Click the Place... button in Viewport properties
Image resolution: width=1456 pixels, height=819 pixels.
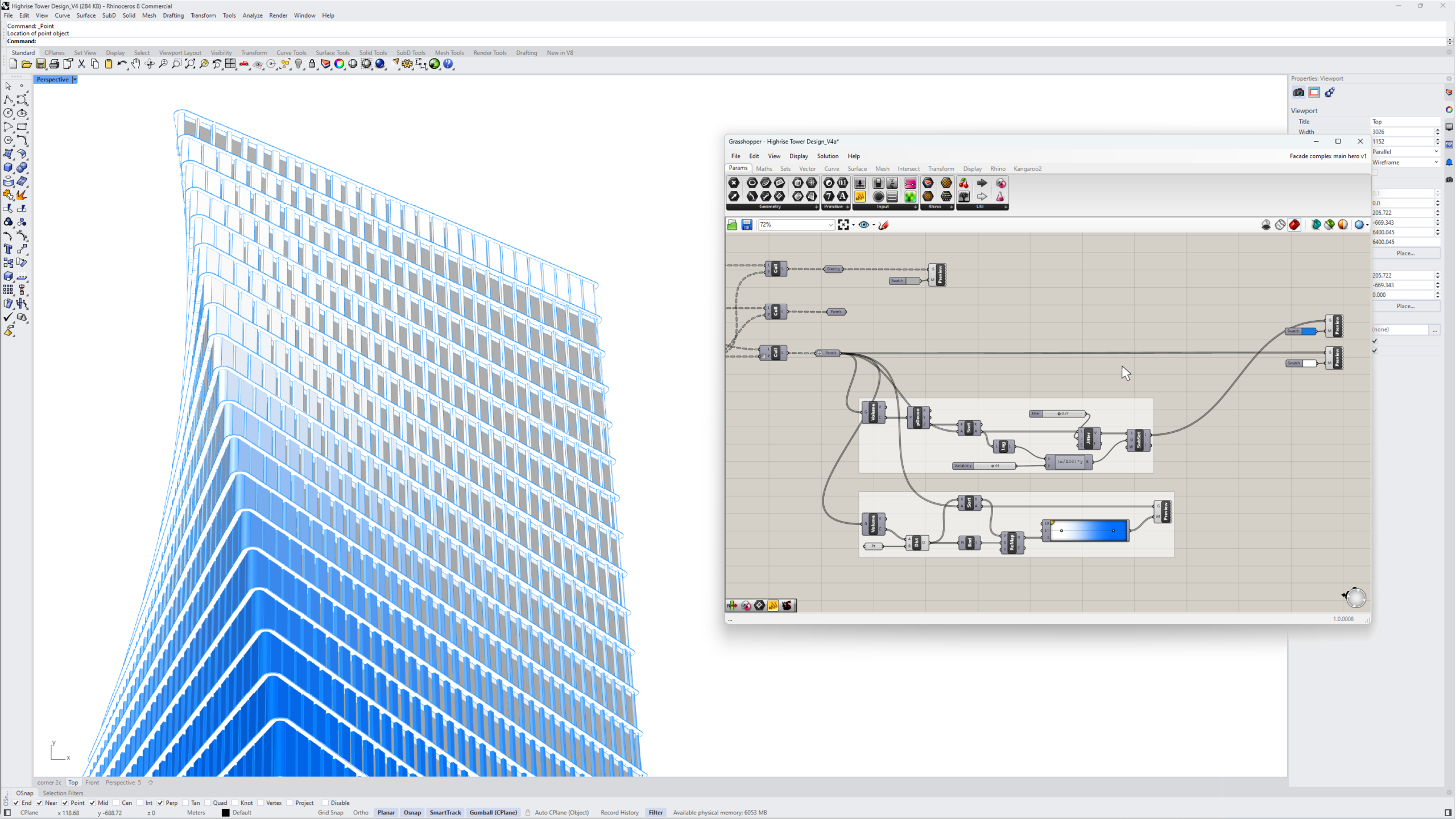pos(1406,253)
